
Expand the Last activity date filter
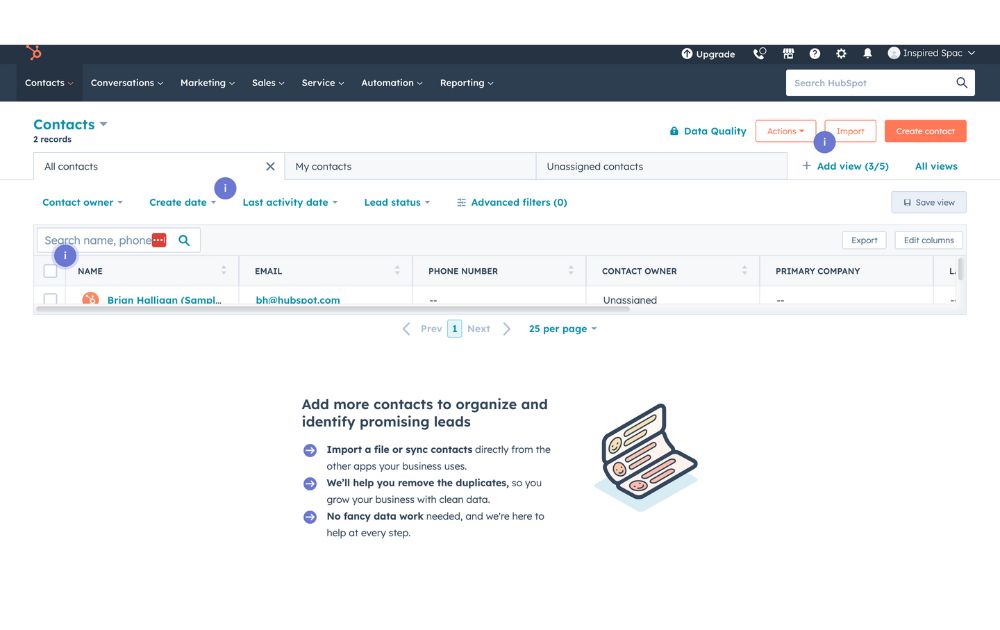[290, 203]
